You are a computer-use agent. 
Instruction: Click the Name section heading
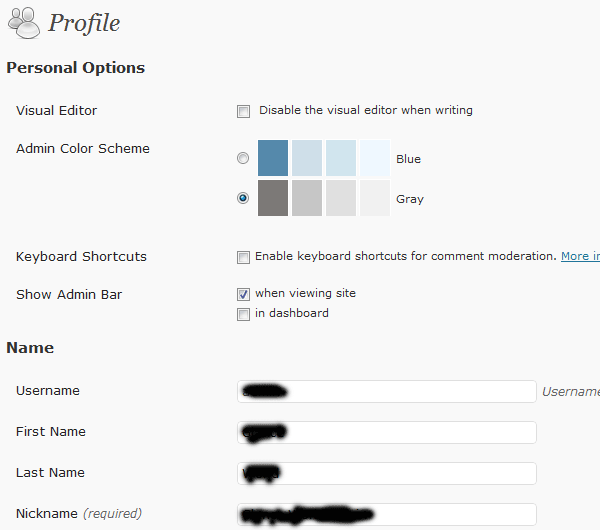(x=30, y=348)
